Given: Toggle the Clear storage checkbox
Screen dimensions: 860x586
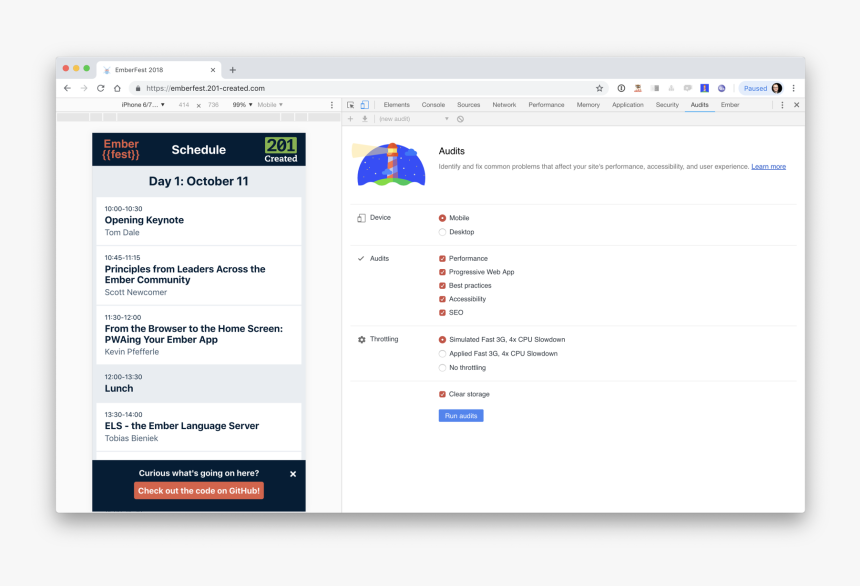Looking at the screenshot, I should click(442, 394).
